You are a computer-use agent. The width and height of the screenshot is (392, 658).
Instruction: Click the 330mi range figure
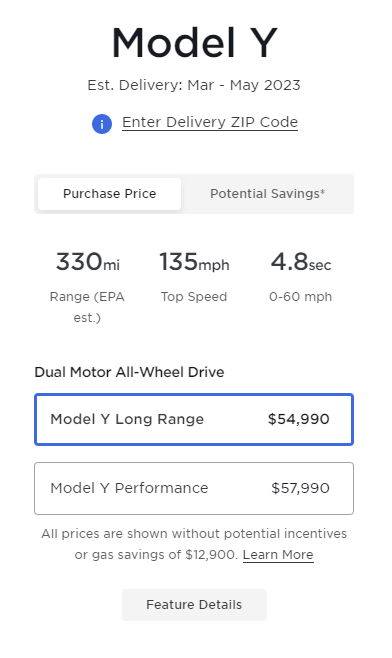pyautogui.click(x=88, y=262)
